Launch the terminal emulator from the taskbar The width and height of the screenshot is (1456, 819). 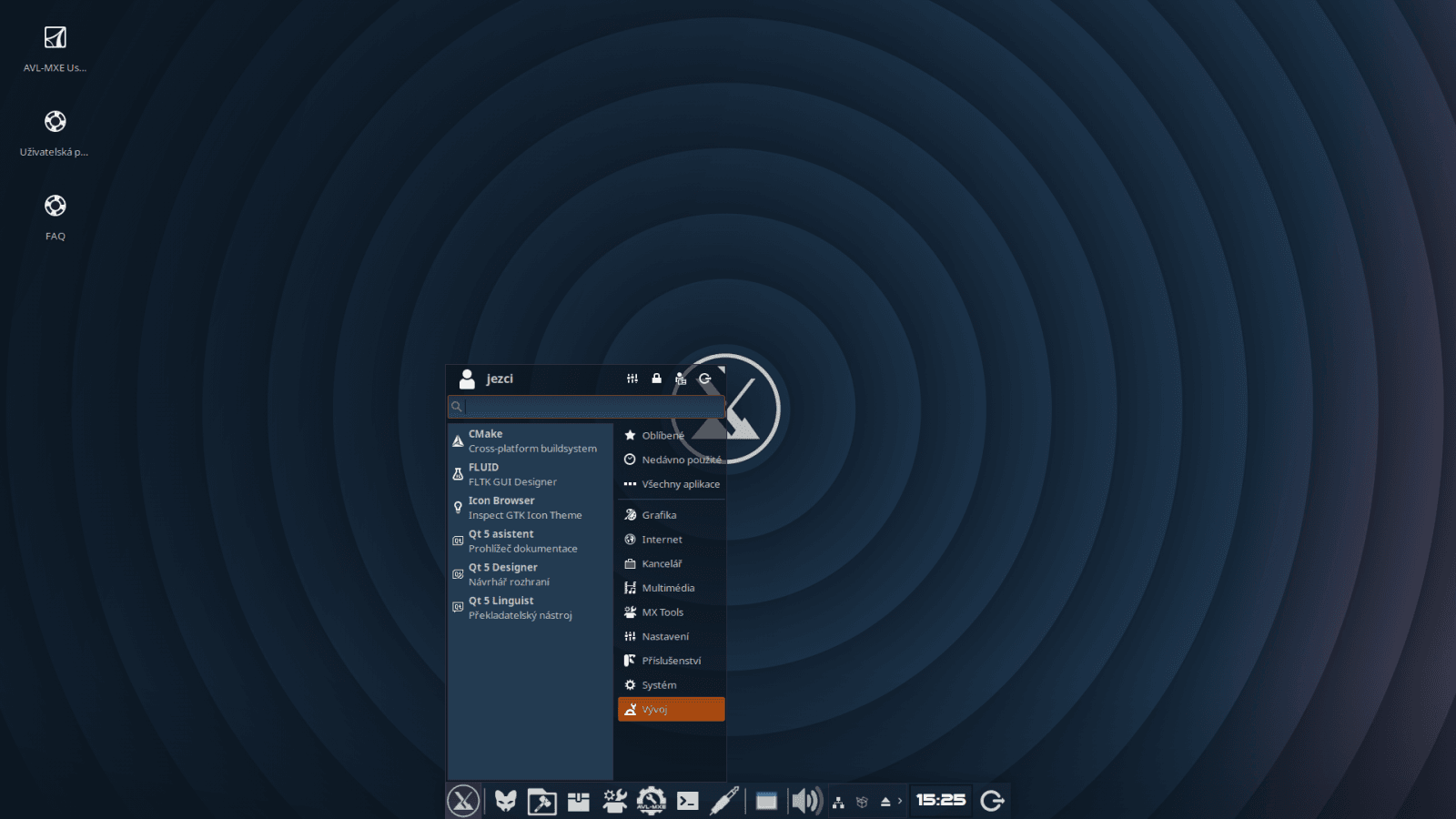(689, 801)
